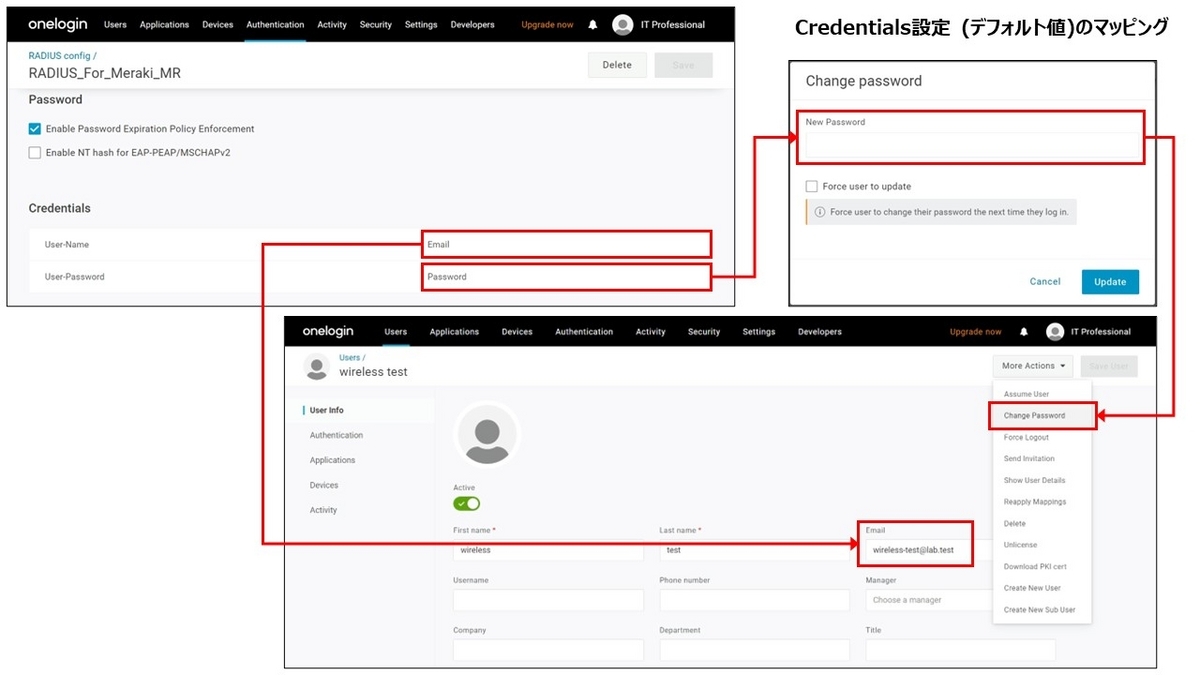Open Developers menu in the user window
1200x675 pixels.
[x=820, y=332]
